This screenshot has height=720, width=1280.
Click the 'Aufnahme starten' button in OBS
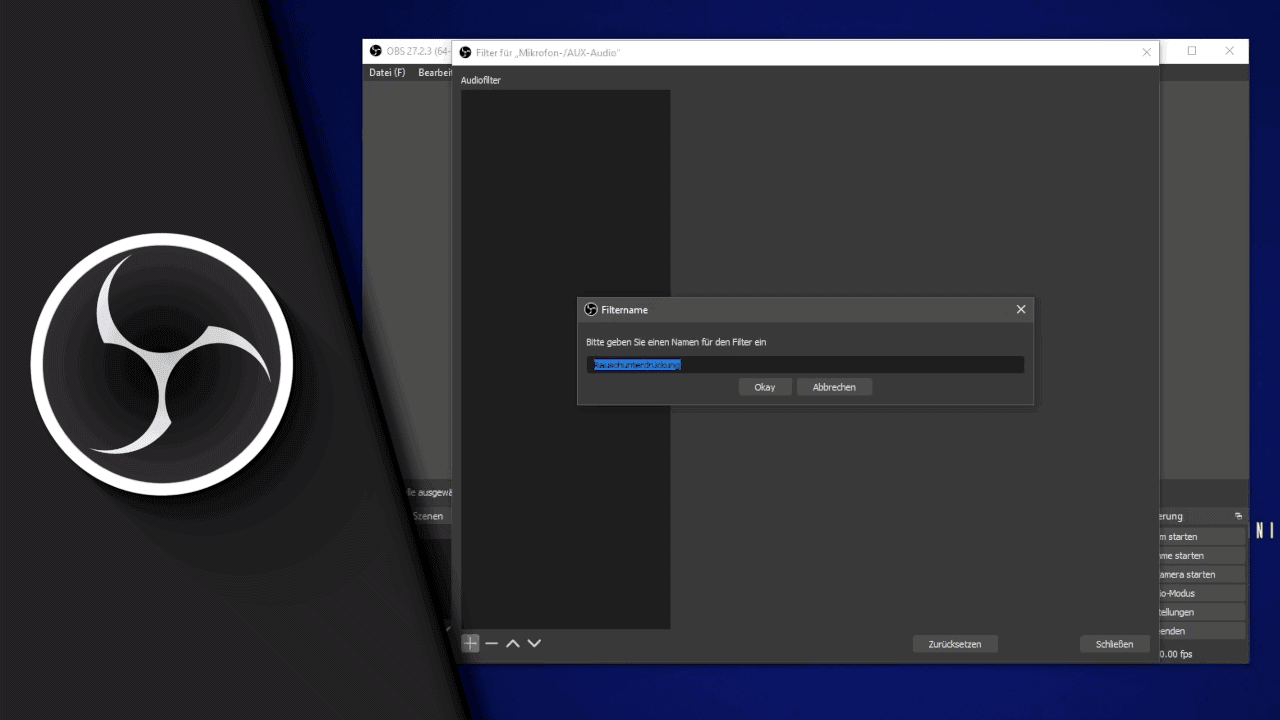pos(1202,556)
